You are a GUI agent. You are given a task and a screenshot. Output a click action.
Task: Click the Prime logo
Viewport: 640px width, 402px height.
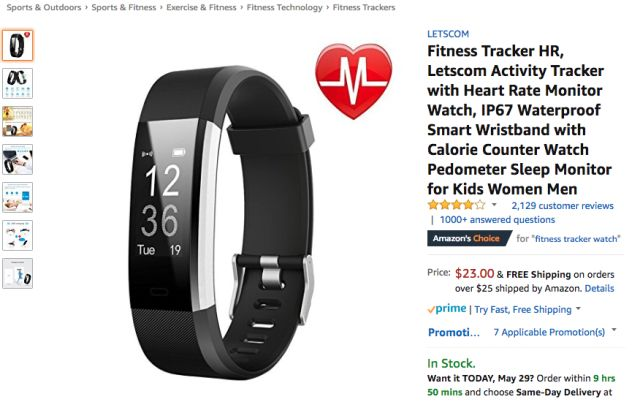(x=447, y=309)
